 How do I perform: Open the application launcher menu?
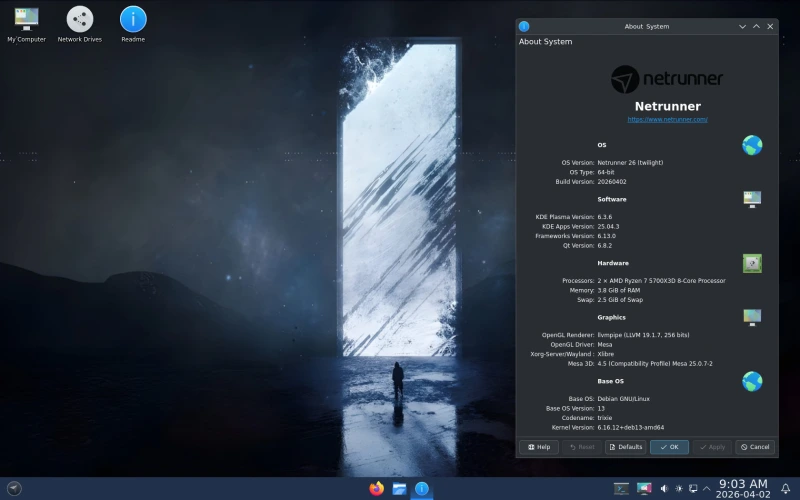click(x=14, y=489)
